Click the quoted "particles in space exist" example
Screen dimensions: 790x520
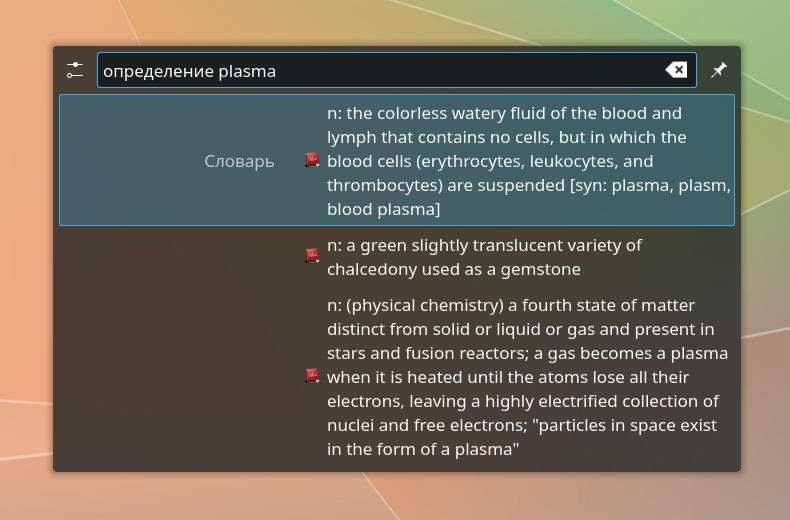point(627,425)
